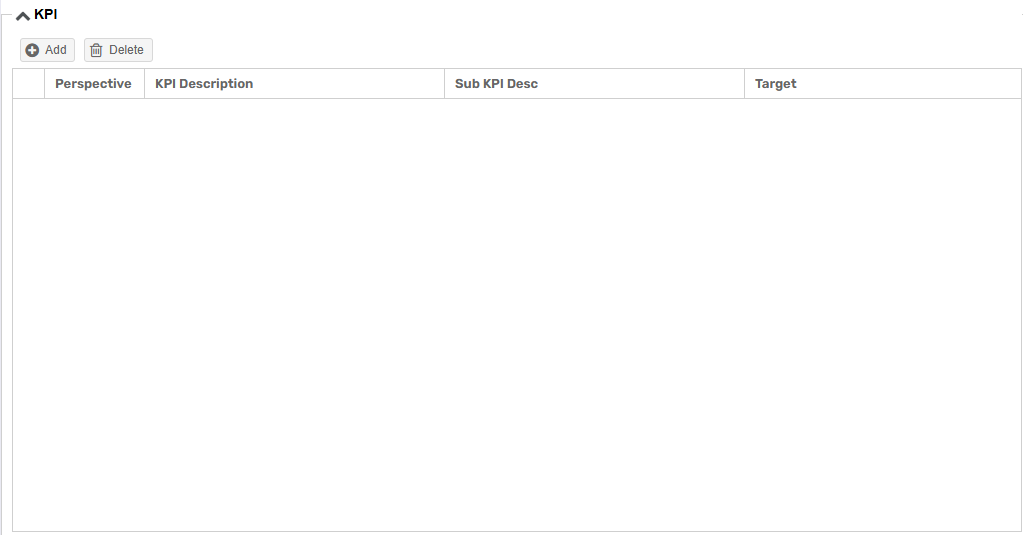Click the Target column header
1023x535 pixels.
point(883,84)
